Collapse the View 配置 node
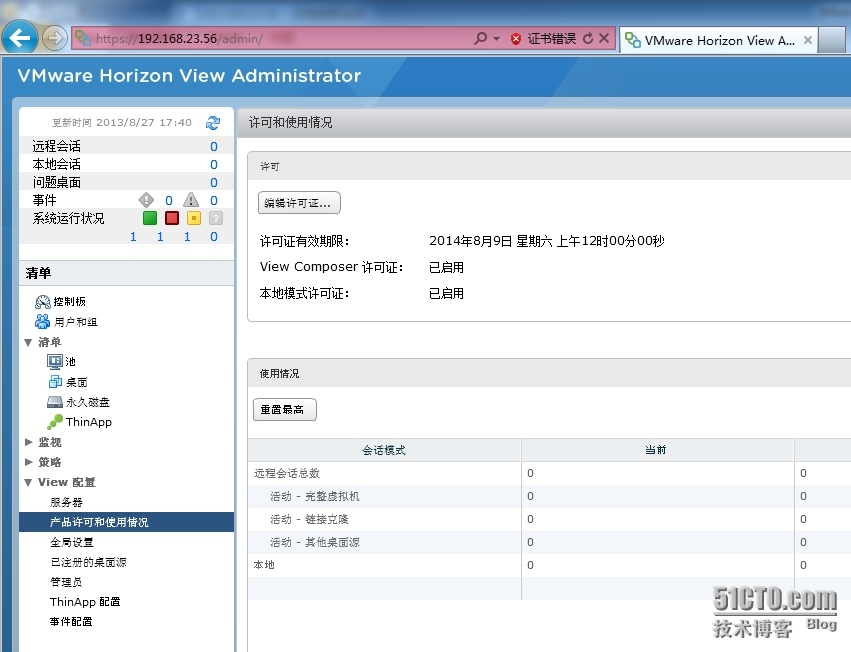Image resolution: width=851 pixels, height=652 pixels. coord(28,482)
